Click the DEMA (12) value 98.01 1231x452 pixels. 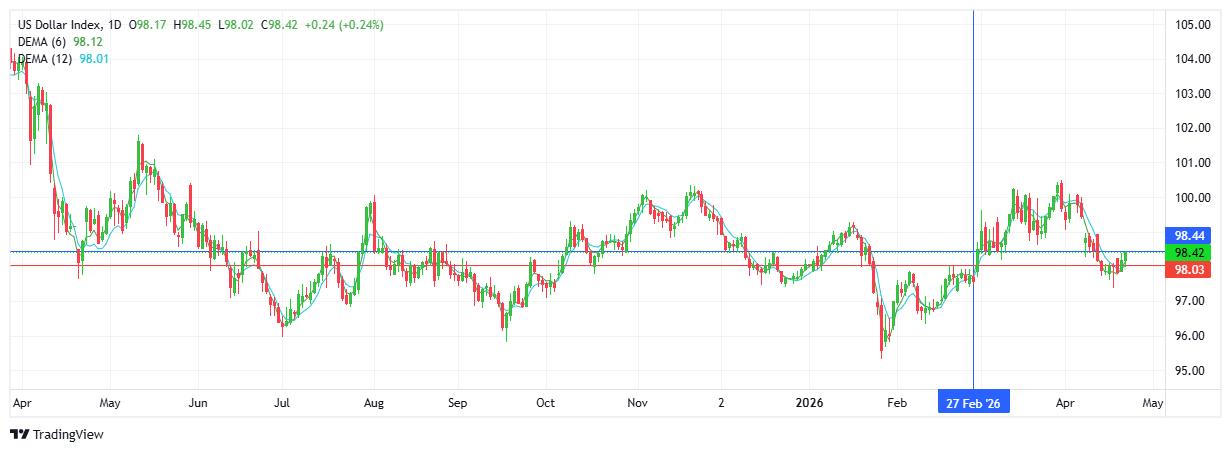[94, 59]
